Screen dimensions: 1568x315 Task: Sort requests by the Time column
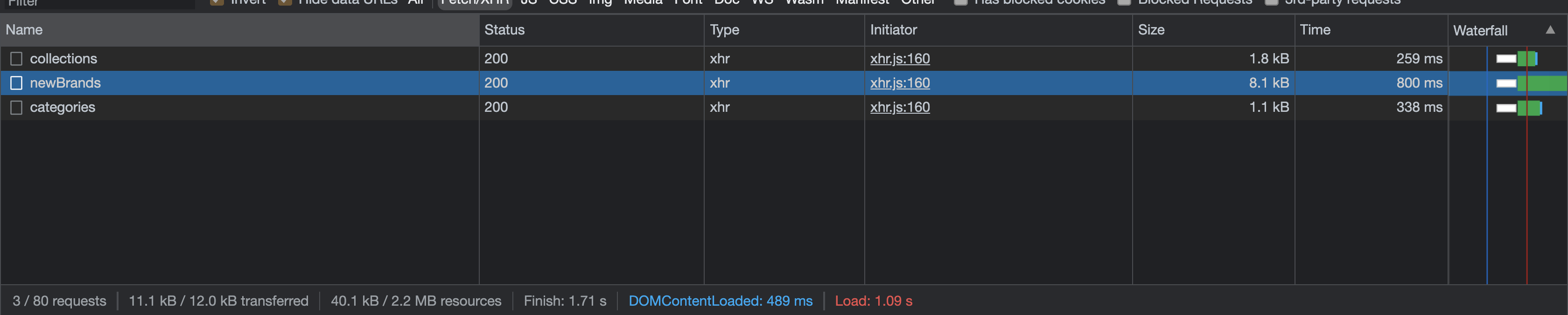[1315, 30]
